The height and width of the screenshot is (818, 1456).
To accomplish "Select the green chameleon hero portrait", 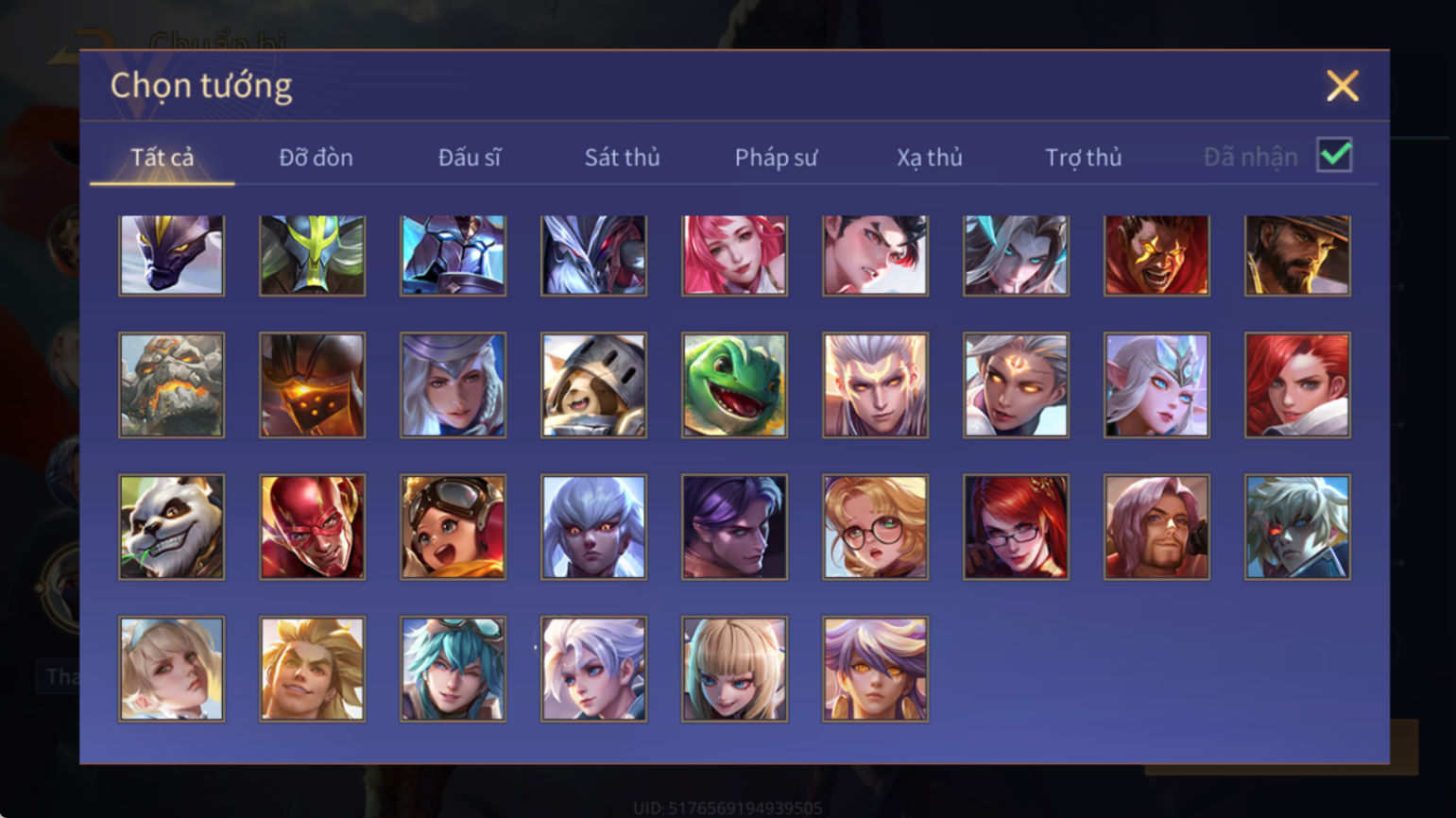I will click(x=734, y=384).
